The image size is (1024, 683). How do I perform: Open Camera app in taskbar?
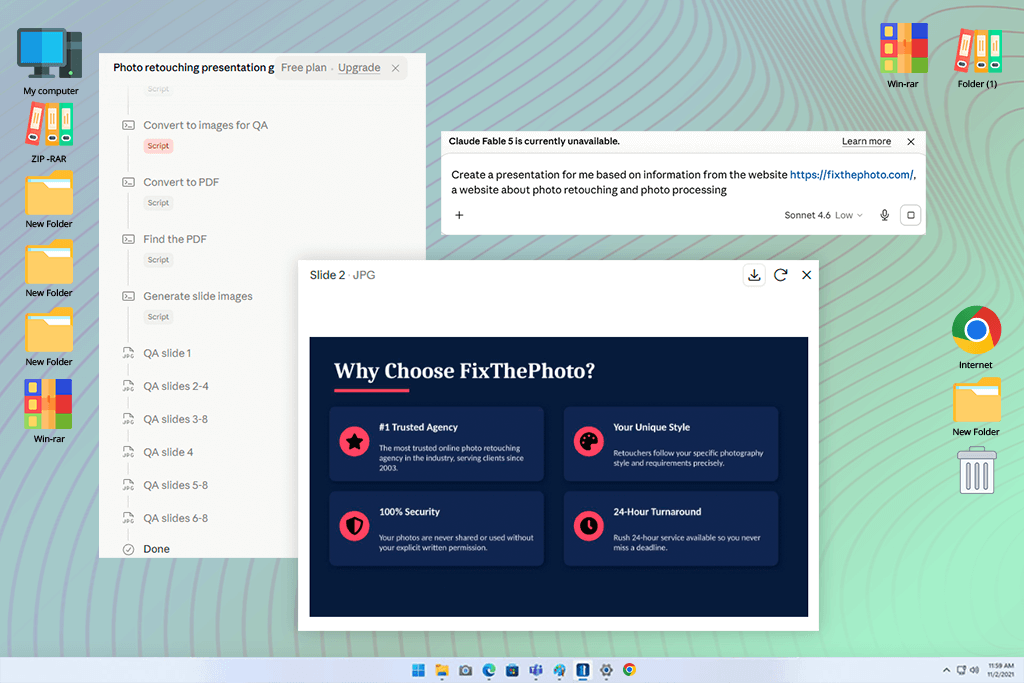[465, 670]
